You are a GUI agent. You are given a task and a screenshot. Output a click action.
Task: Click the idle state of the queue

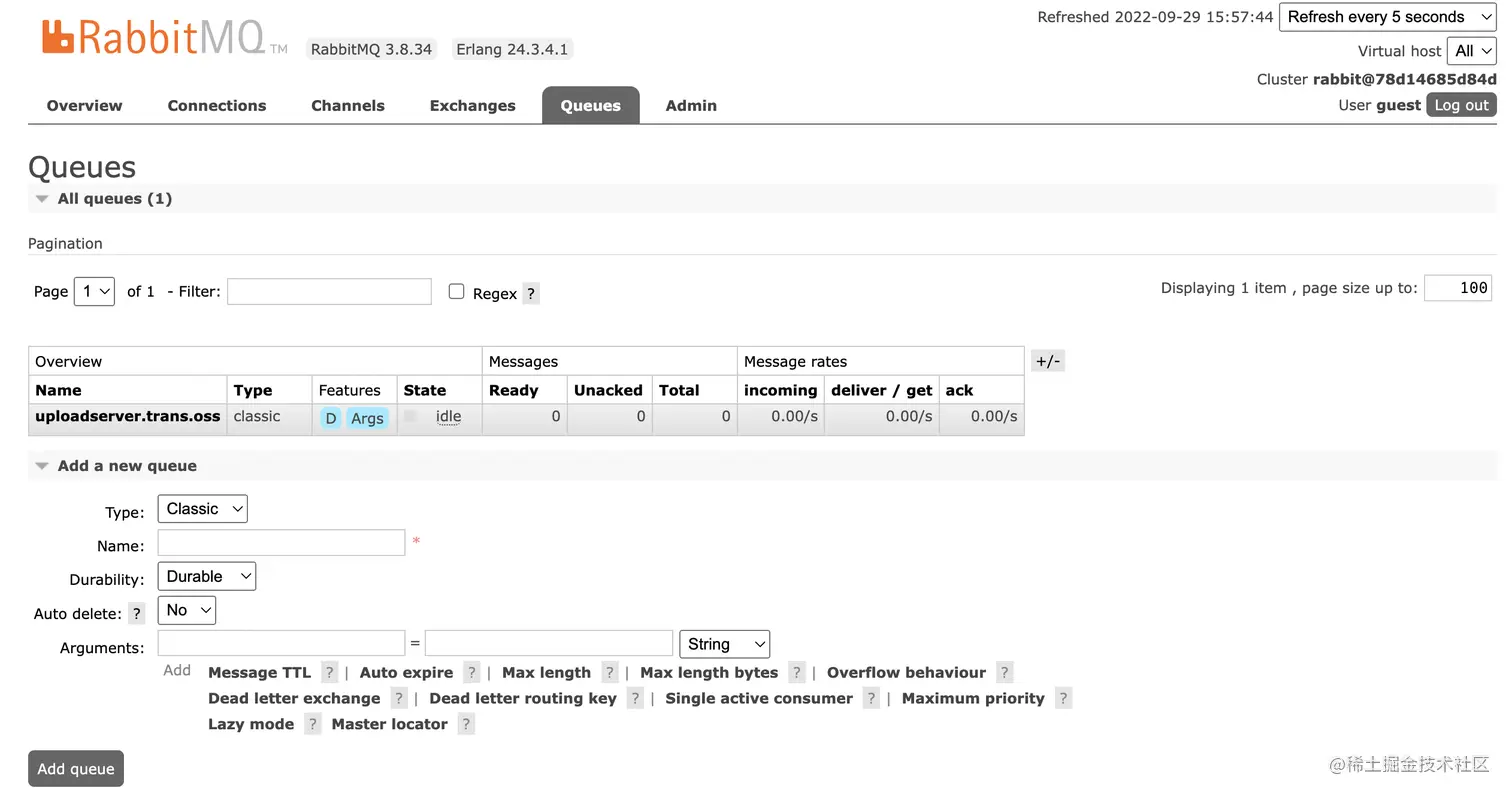(448, 417)
